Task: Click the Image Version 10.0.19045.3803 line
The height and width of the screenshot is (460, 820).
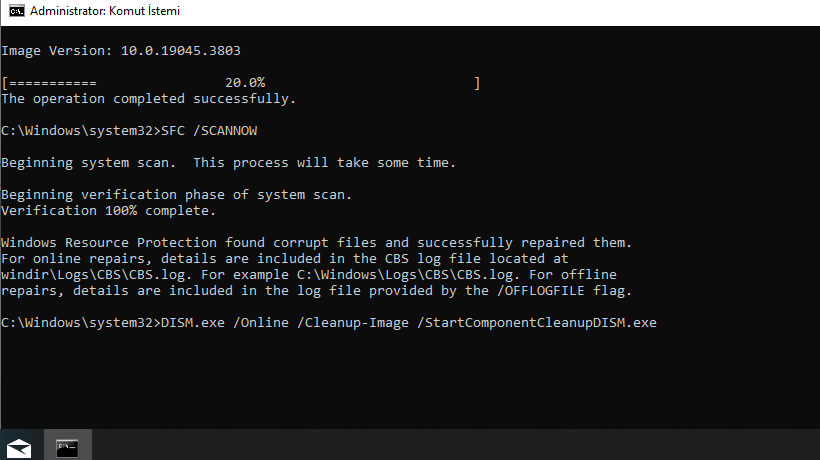Action: tap(120, 50)
